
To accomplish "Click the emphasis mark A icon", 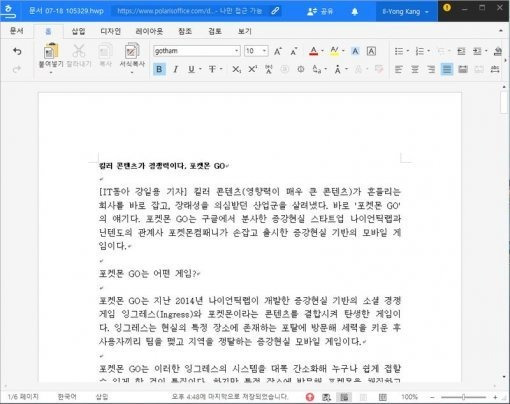I will click(x=337, y=69).
